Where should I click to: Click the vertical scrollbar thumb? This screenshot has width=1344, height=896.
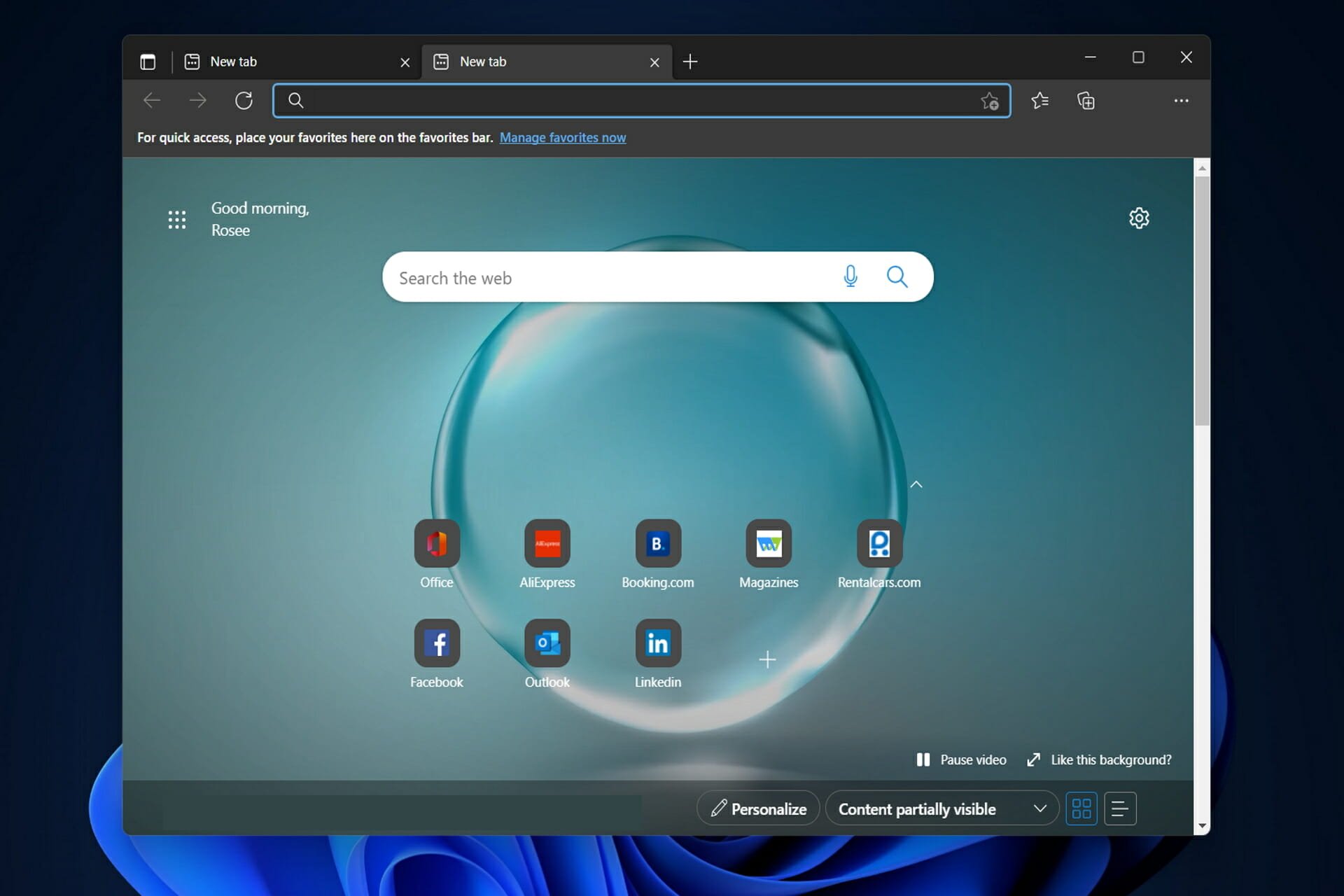click(1202, 301)
